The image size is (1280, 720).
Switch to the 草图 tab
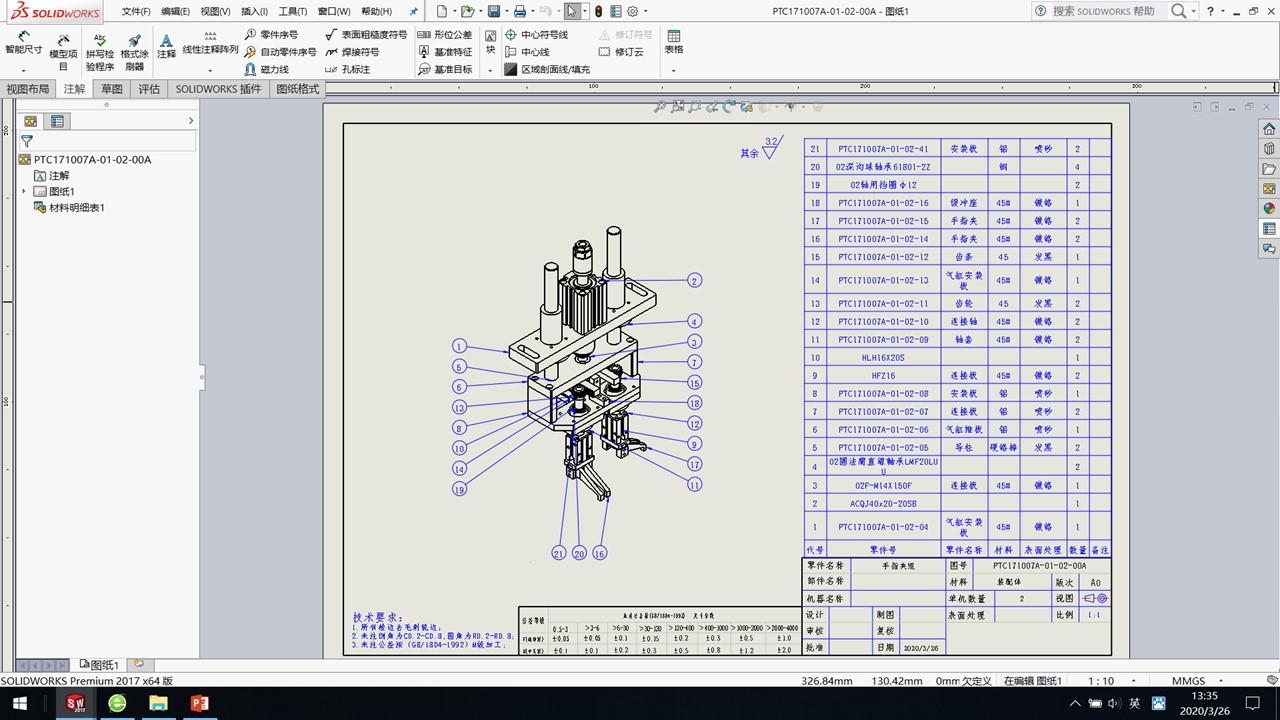click(x=111, y=89)
